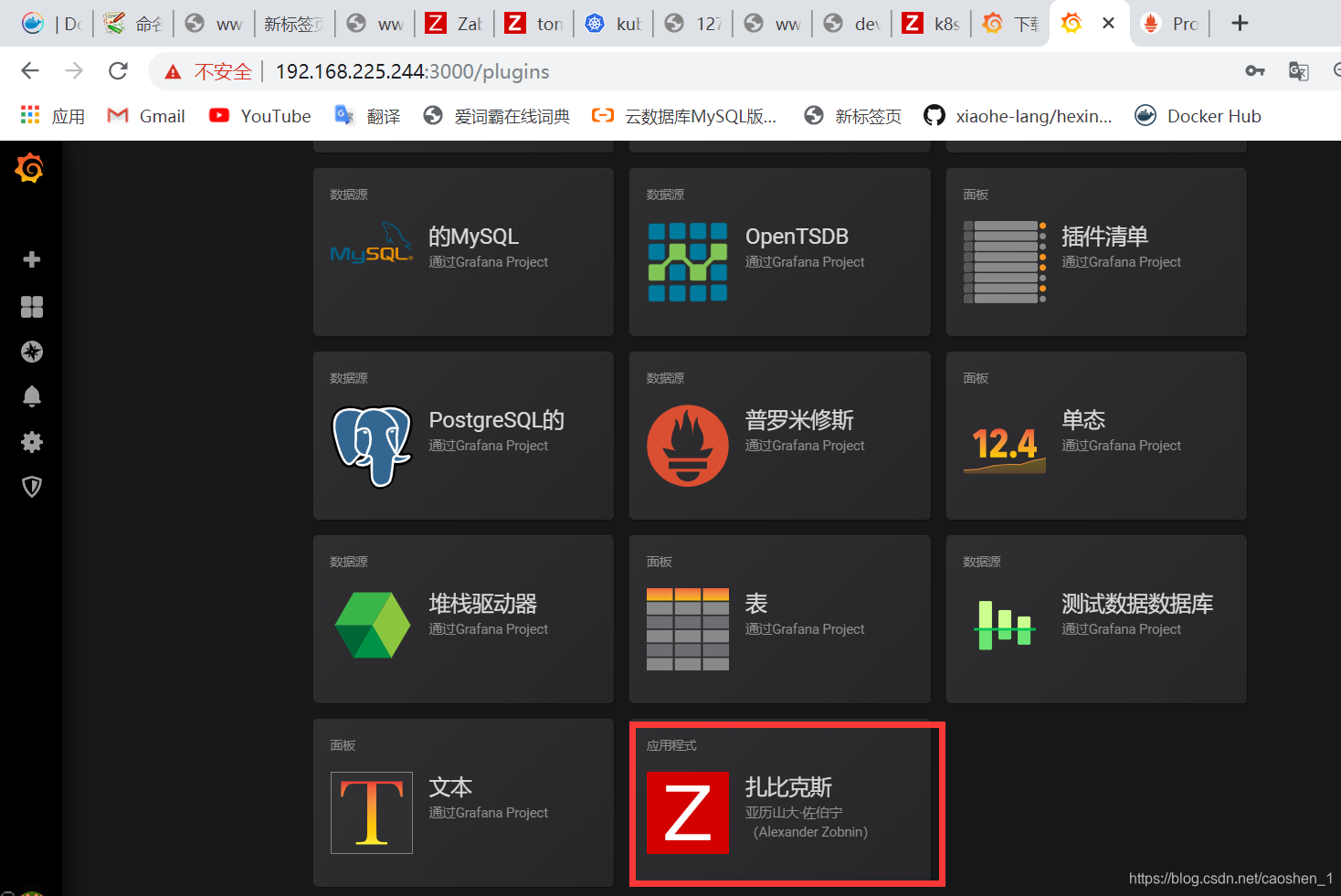The width and height of the screenshot is (1341, 896).
Task: Switch to the Pro Prometheus browser tab
Action: [x=1171, y=24]
